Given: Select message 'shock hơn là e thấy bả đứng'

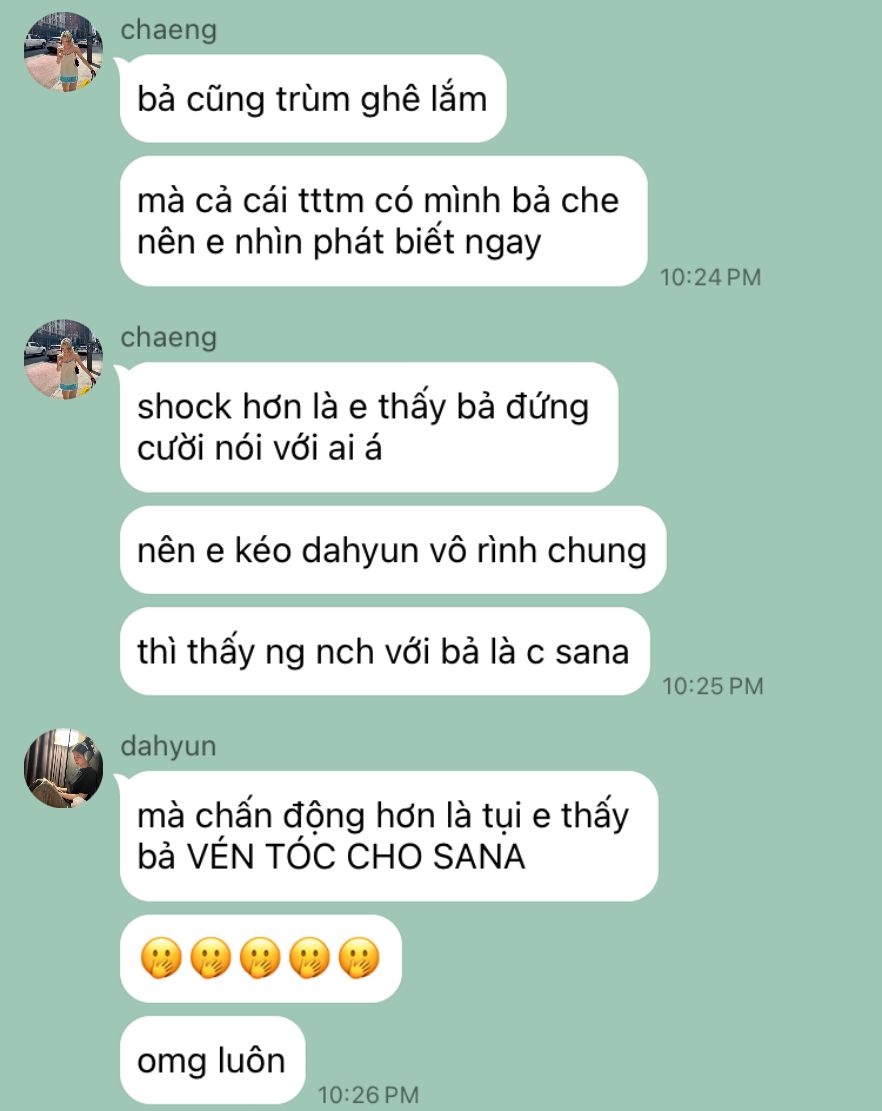Looking at the screenshot, I should tap(369, 427).
